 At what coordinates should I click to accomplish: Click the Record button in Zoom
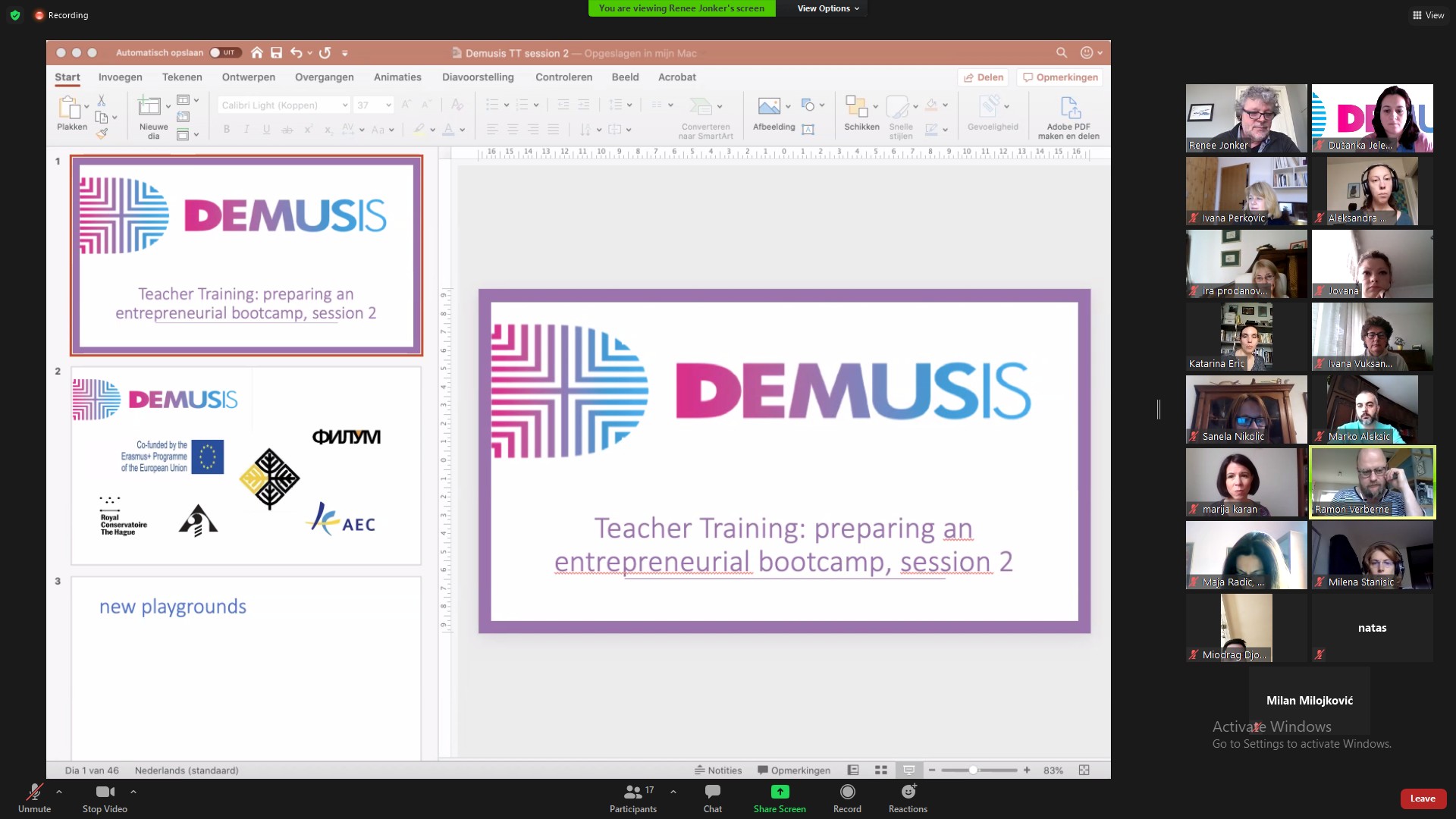pyautogui.click(x=847, y=798)
